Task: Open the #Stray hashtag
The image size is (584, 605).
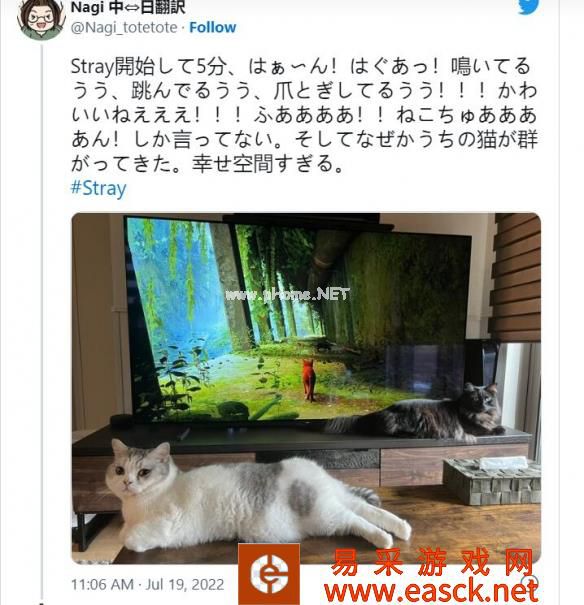Action: tap(99, 188)
